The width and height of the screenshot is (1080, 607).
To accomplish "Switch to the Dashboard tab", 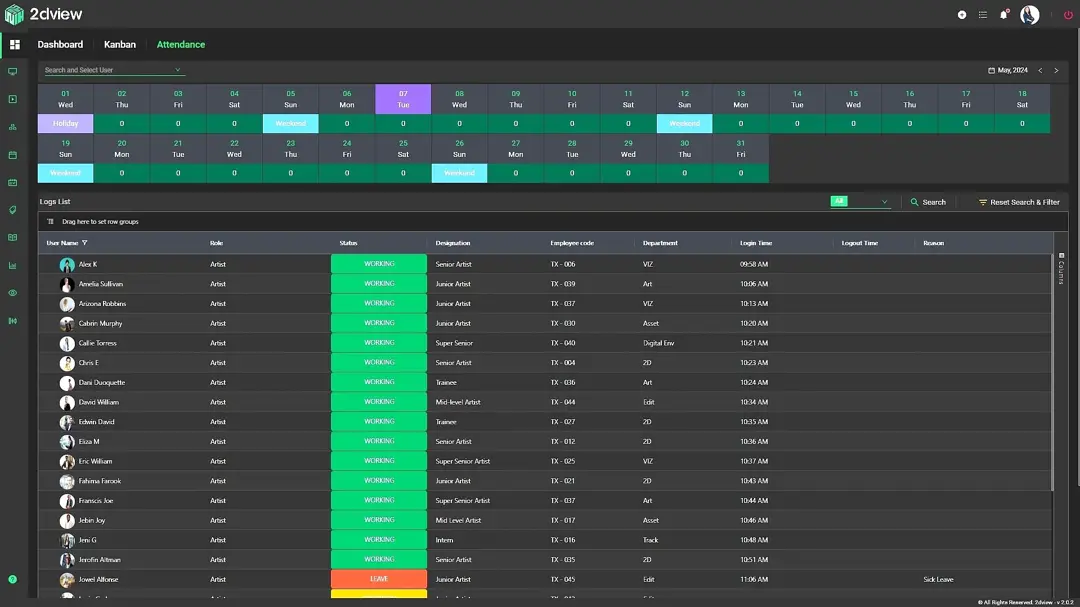I will point(60,45).
